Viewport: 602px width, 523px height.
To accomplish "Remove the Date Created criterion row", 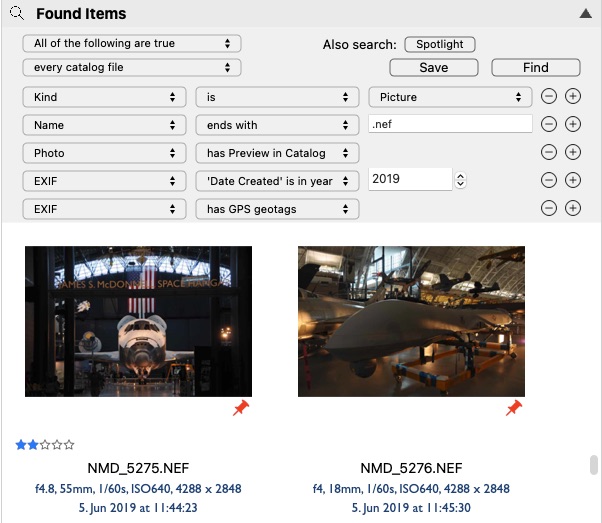I will point(549,180).
